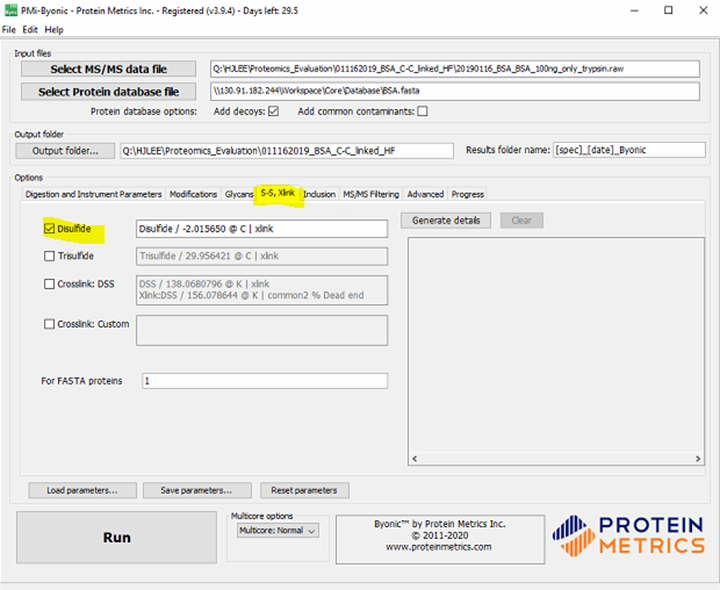Image resolution: width=720 pixels, height=590 pixels.
Task: Switch to Digestion and Instrument Parameters tab
Action: pos(94,194)
